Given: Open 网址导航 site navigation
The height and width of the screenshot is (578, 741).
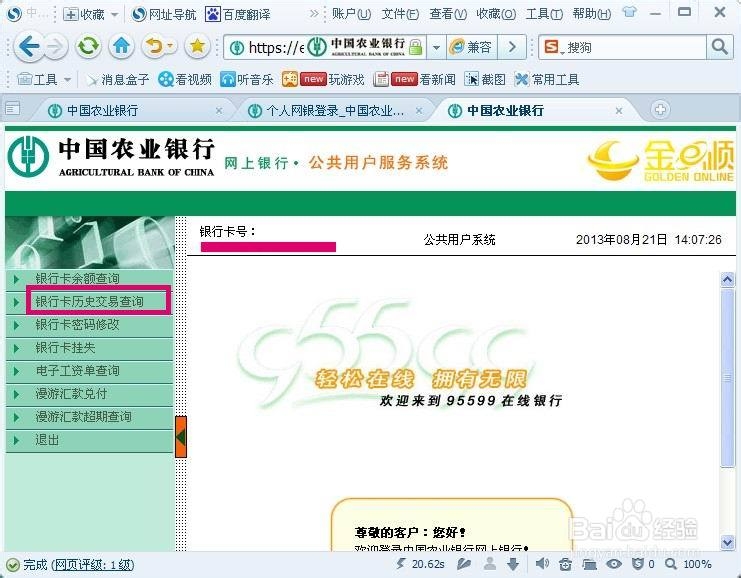Looking at the screenshot, I should tap(164, 15).
